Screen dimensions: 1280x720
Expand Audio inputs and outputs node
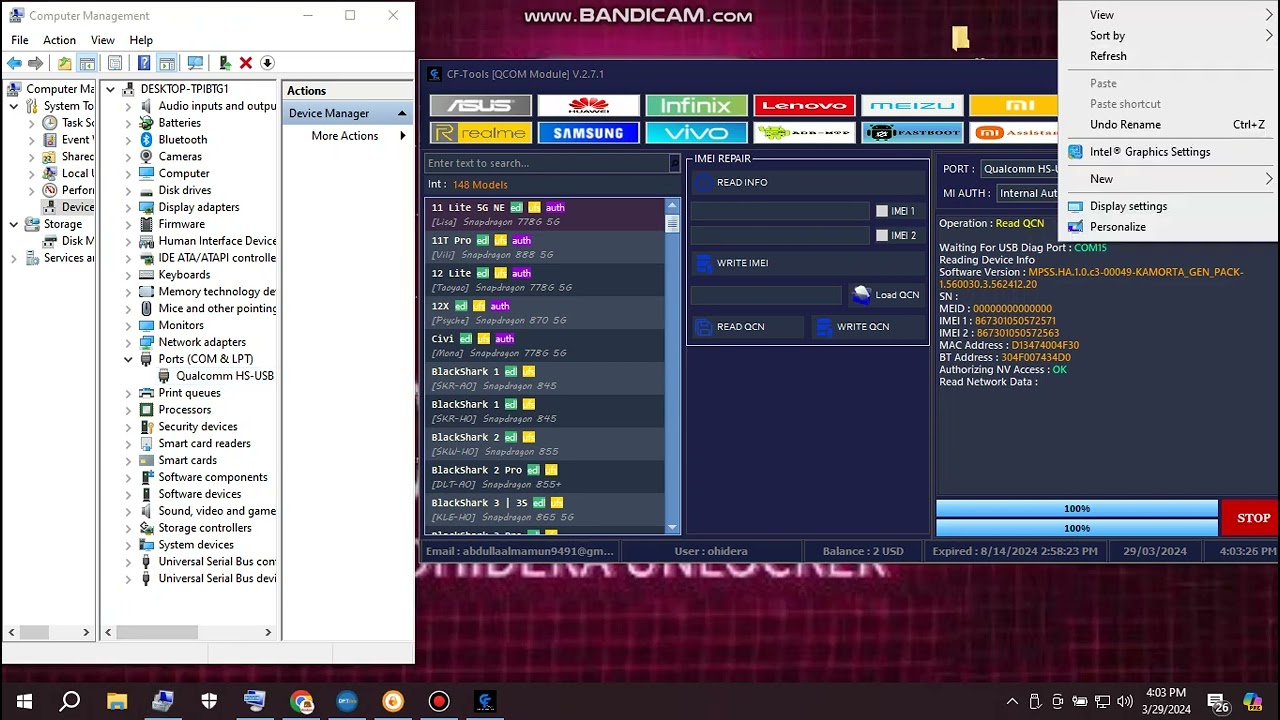128,106
